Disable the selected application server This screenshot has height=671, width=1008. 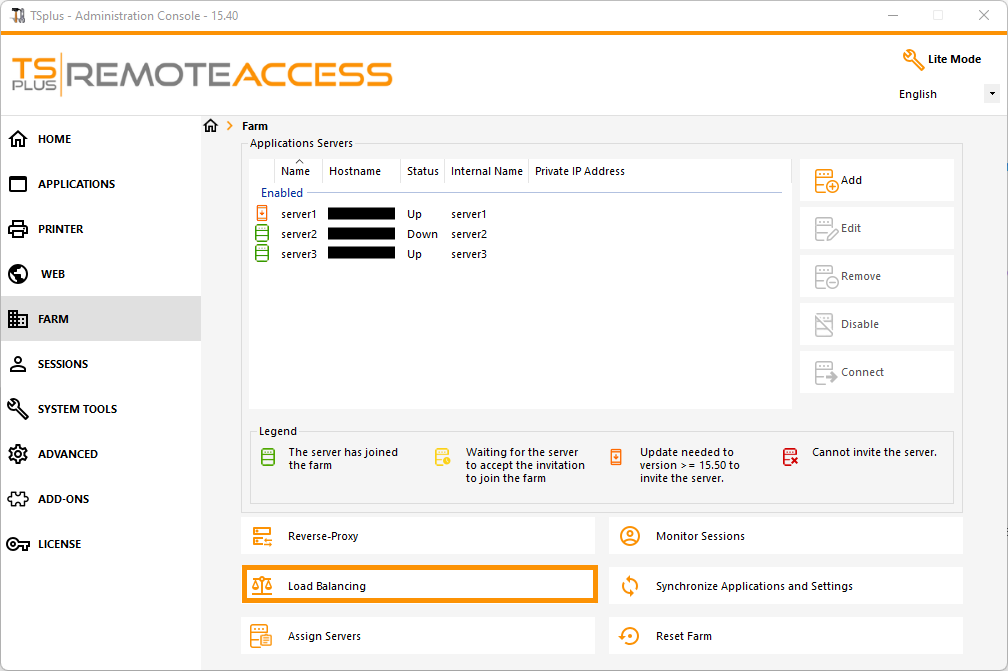pyautogui.click(x=876, y=324)
